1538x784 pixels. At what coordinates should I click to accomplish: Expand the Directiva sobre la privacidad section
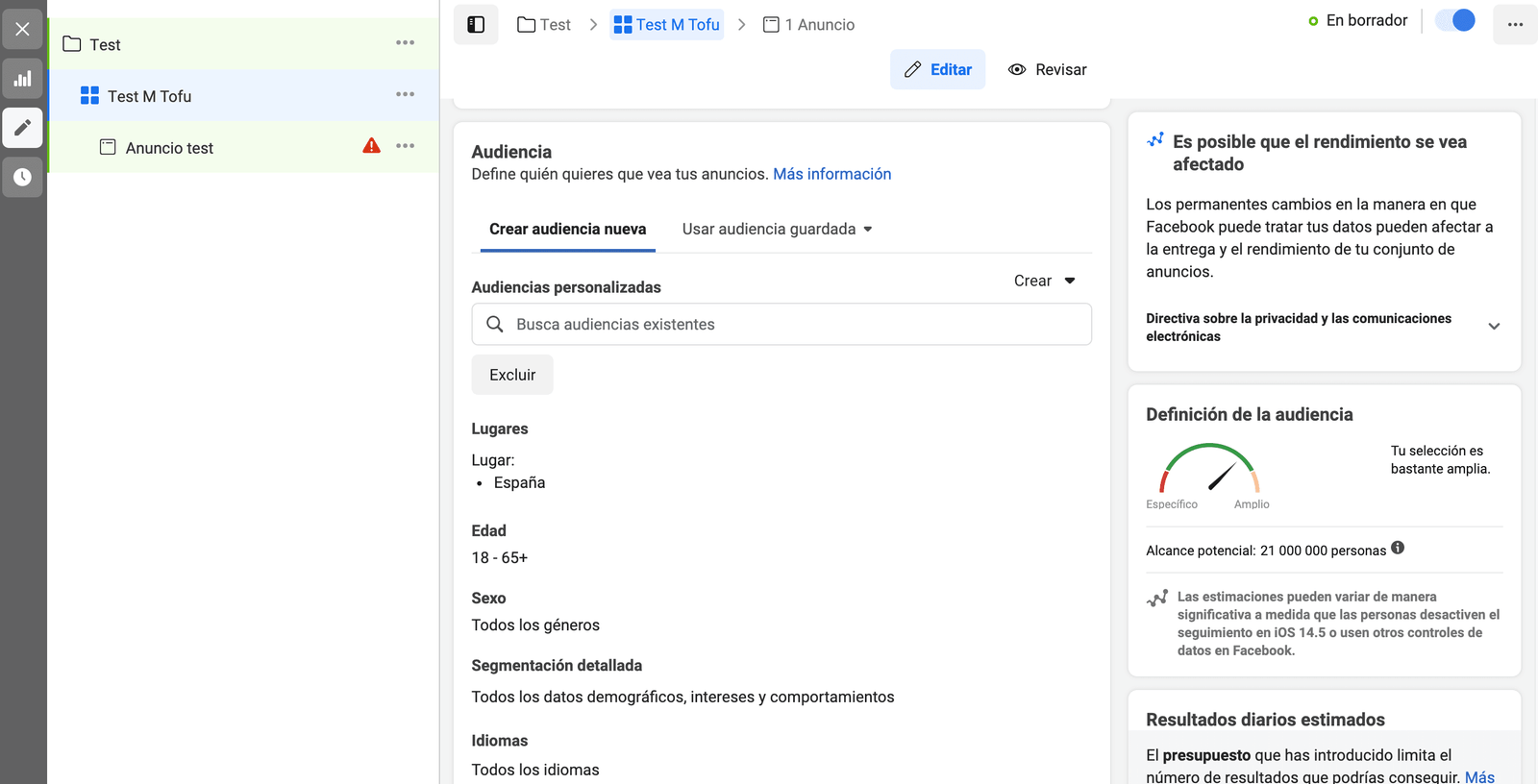point(1494,327)
